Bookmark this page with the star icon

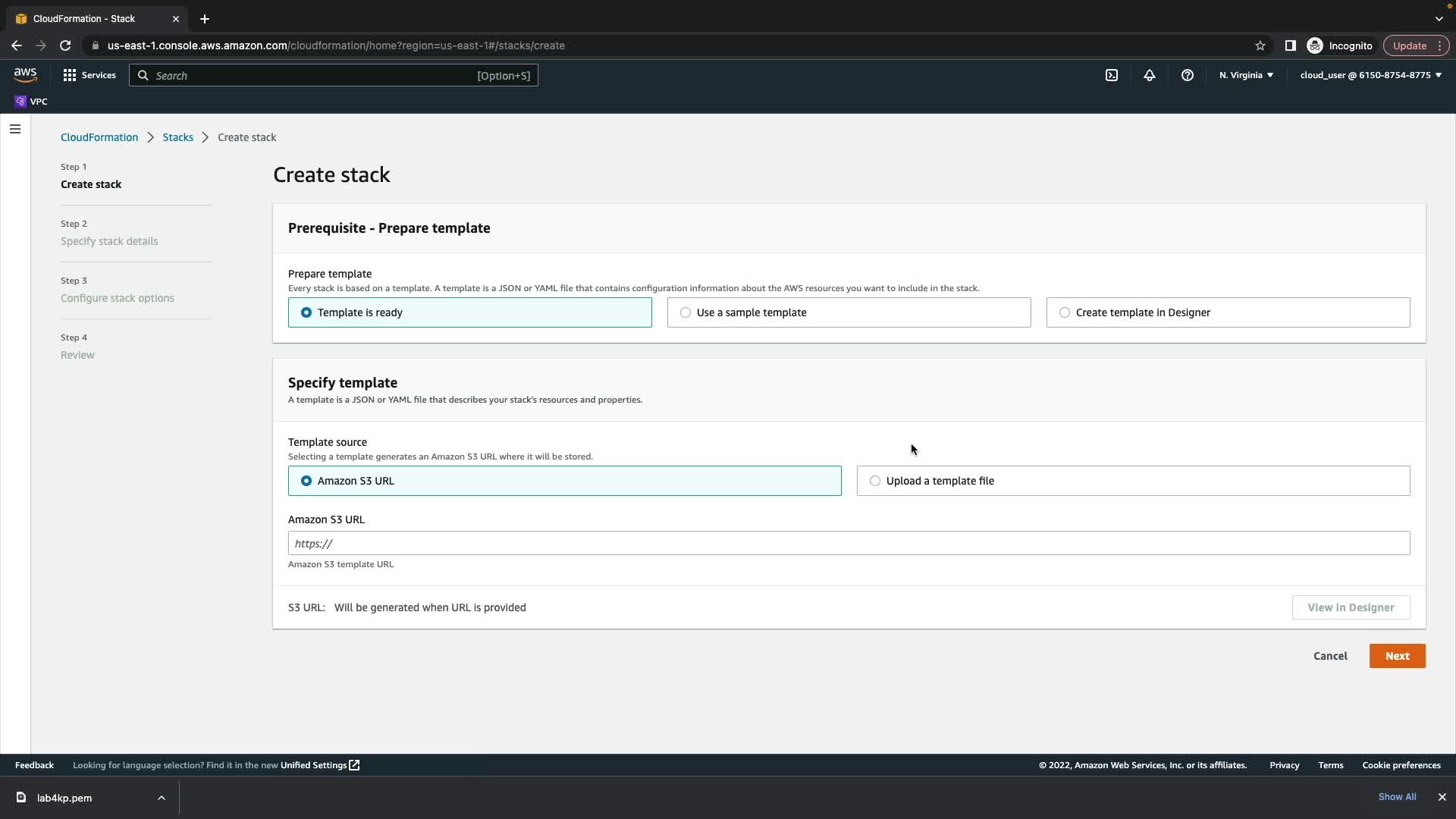[1260, 45]
